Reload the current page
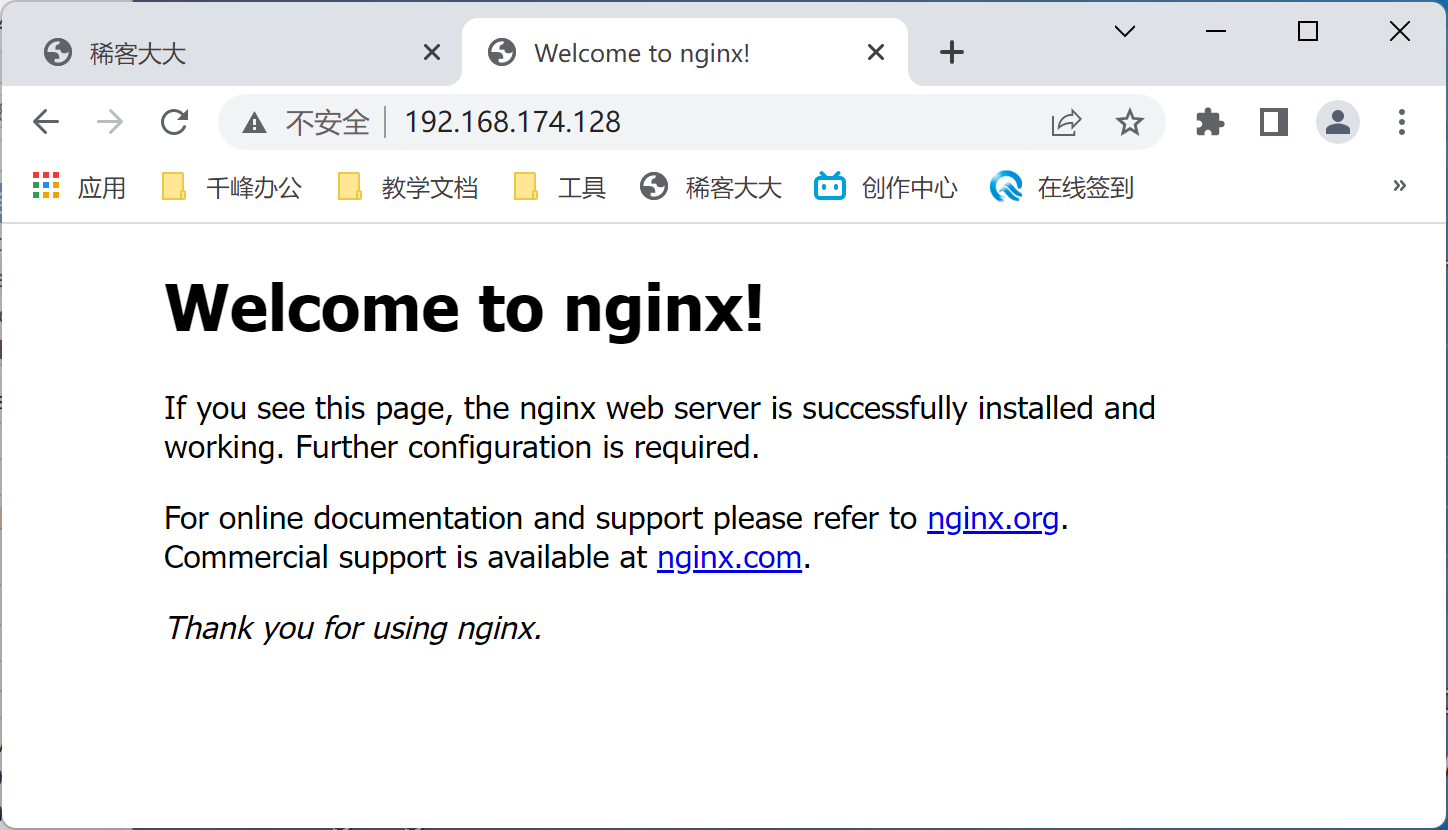The image size is (1448, 830). point(174,122)
